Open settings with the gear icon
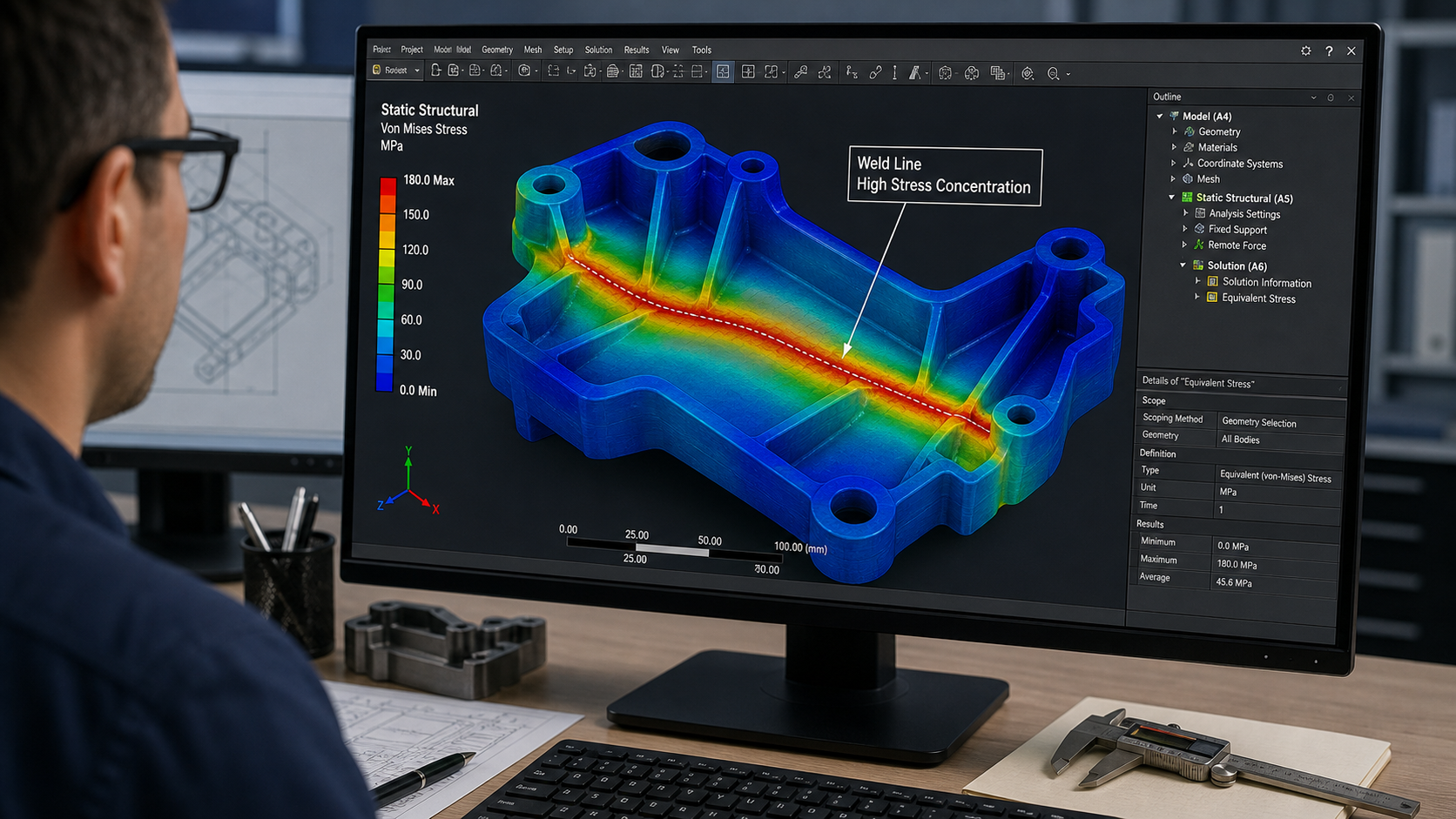 pos(1305,51)
